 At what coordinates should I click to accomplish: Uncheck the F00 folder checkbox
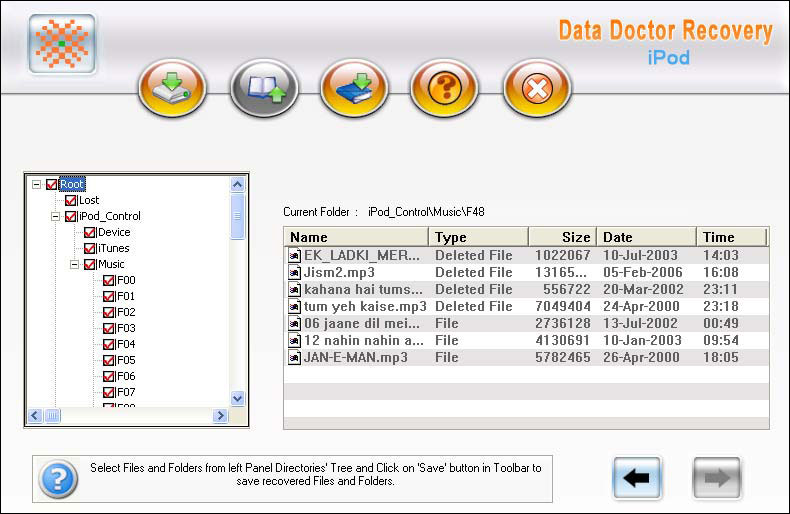[x=108, y=281]
